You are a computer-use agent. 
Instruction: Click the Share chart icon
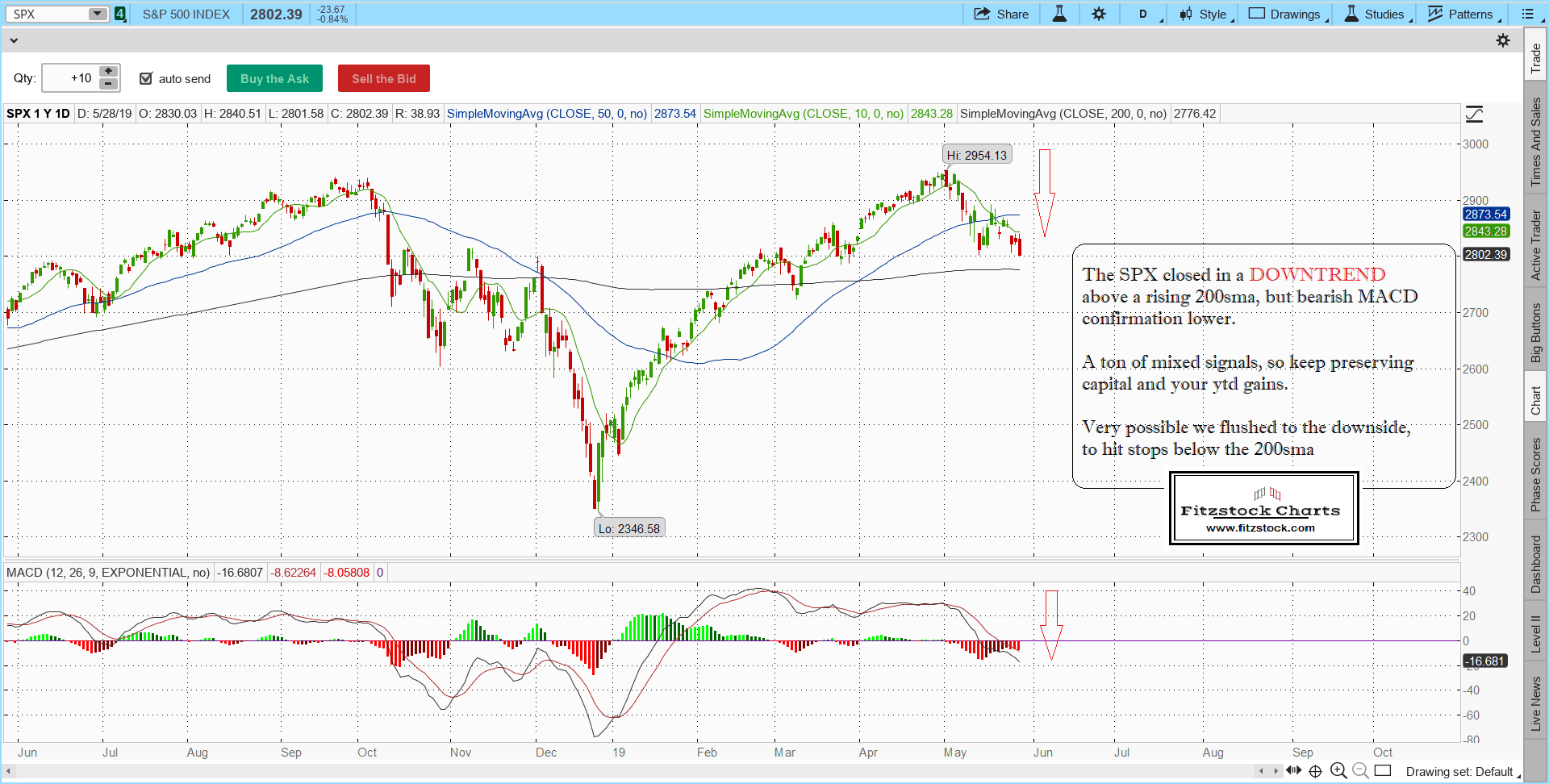click(1000, 14)
